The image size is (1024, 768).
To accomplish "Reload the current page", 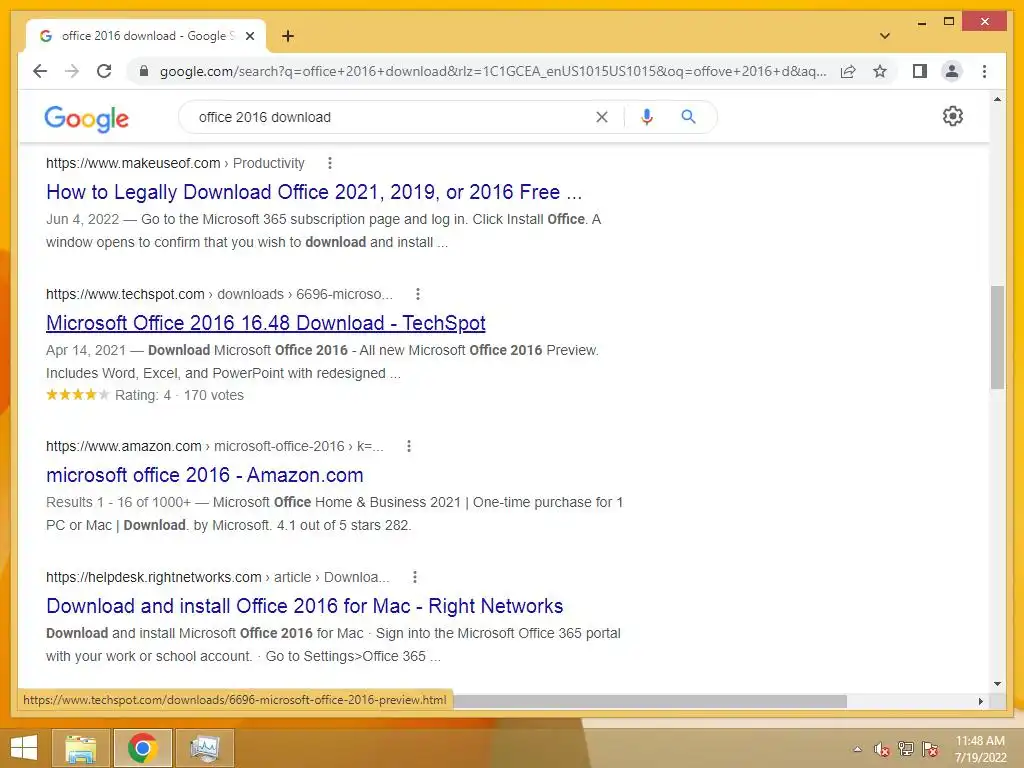I will (x=104, y=71).
